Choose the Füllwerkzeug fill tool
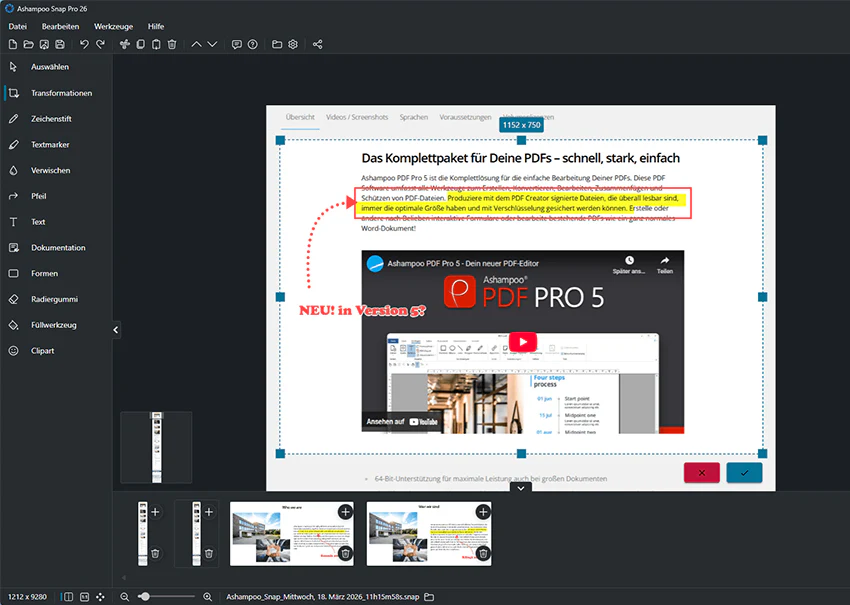Viewport: 850px width, 605px height. point(56,325)
